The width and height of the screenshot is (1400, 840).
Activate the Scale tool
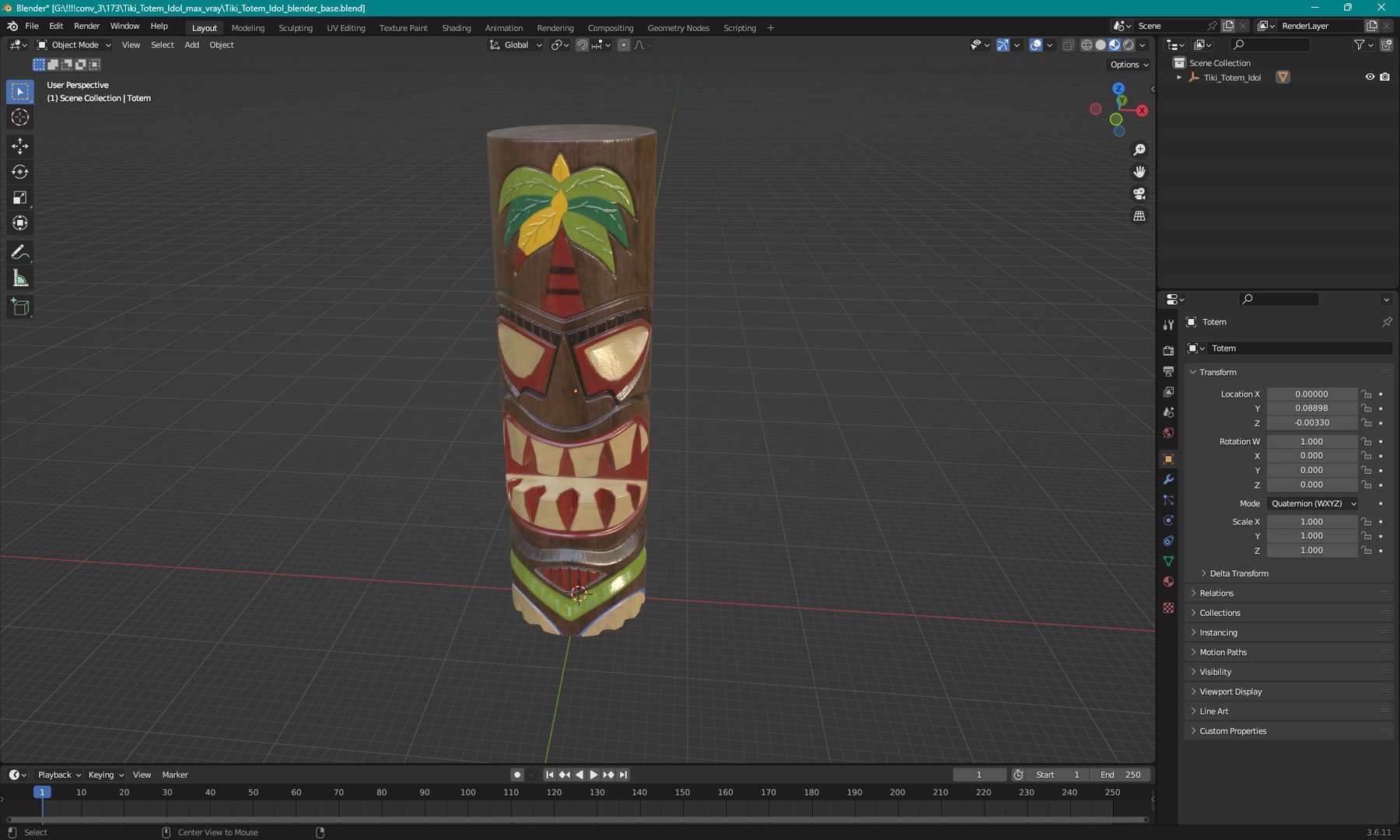(x=20, y=198)
